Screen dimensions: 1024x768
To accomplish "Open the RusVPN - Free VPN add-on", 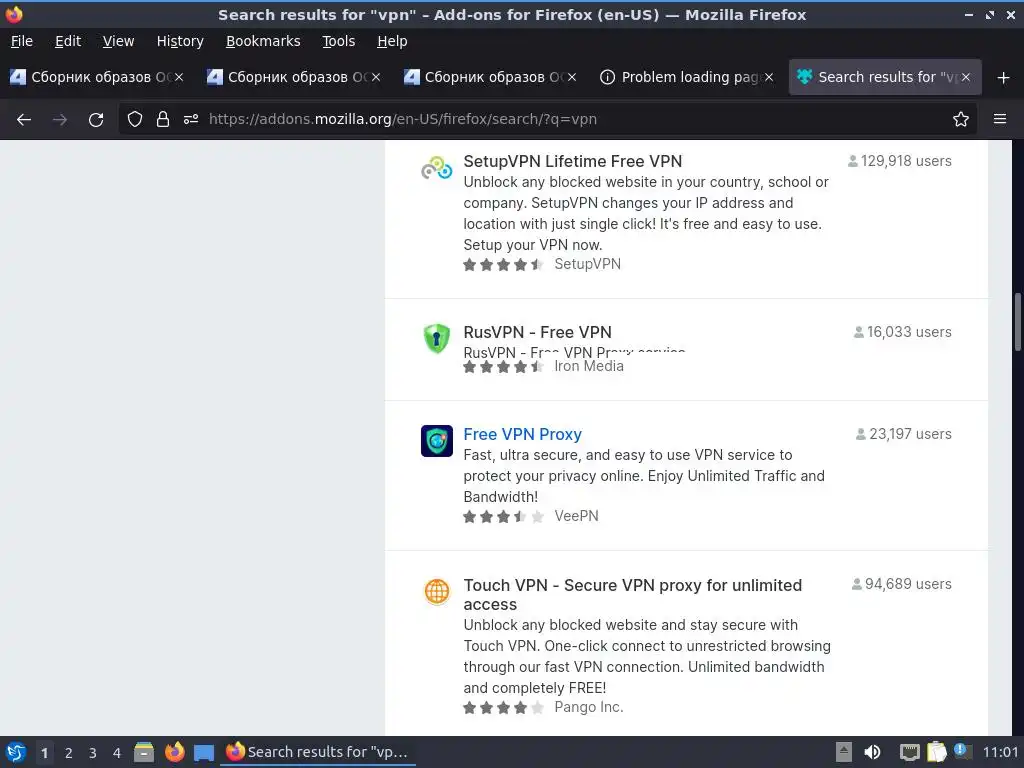I will (537, 332).
